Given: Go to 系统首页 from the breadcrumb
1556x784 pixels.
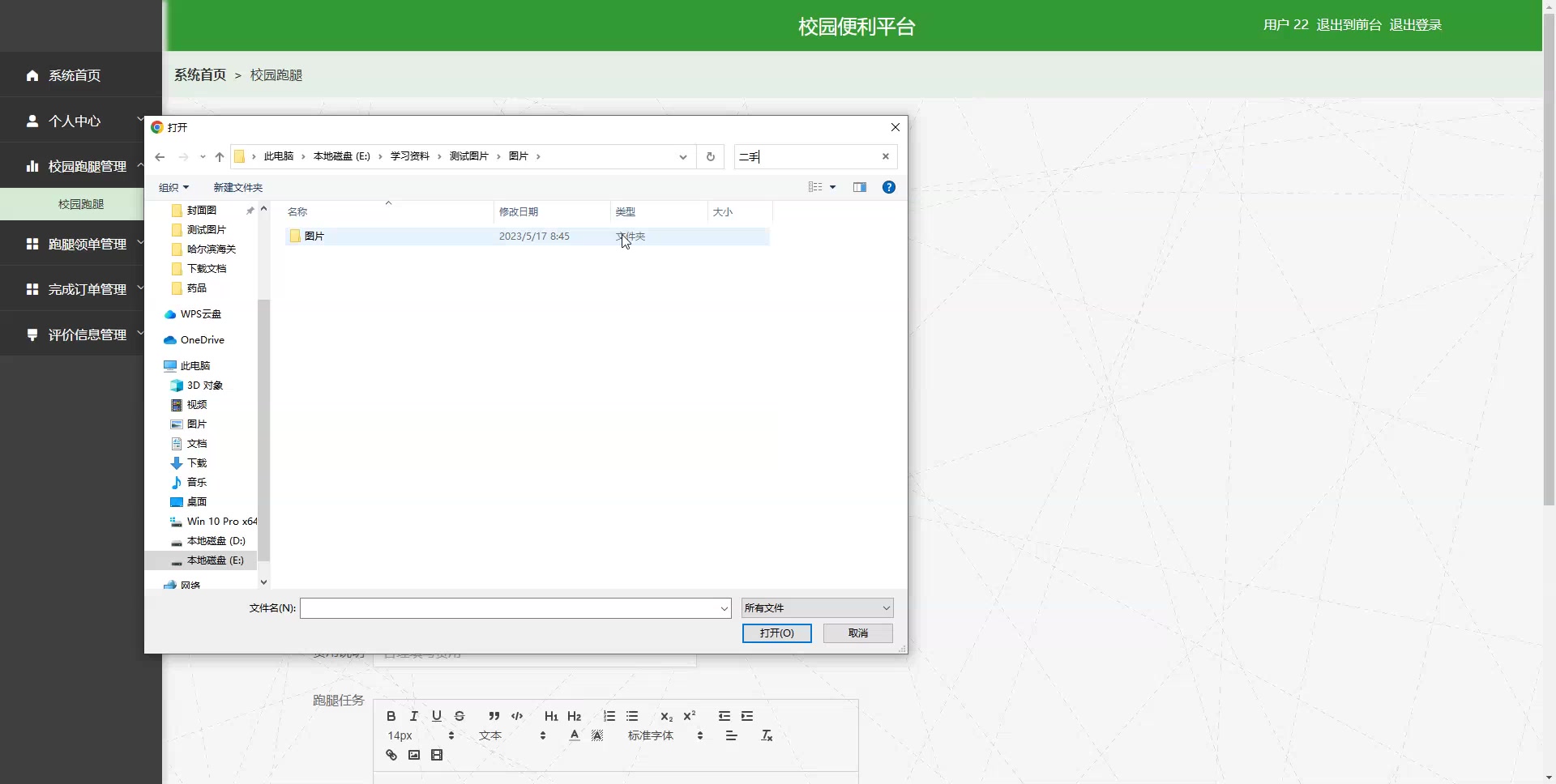Looking at the screenshot, I should click(x=199, y=75).
